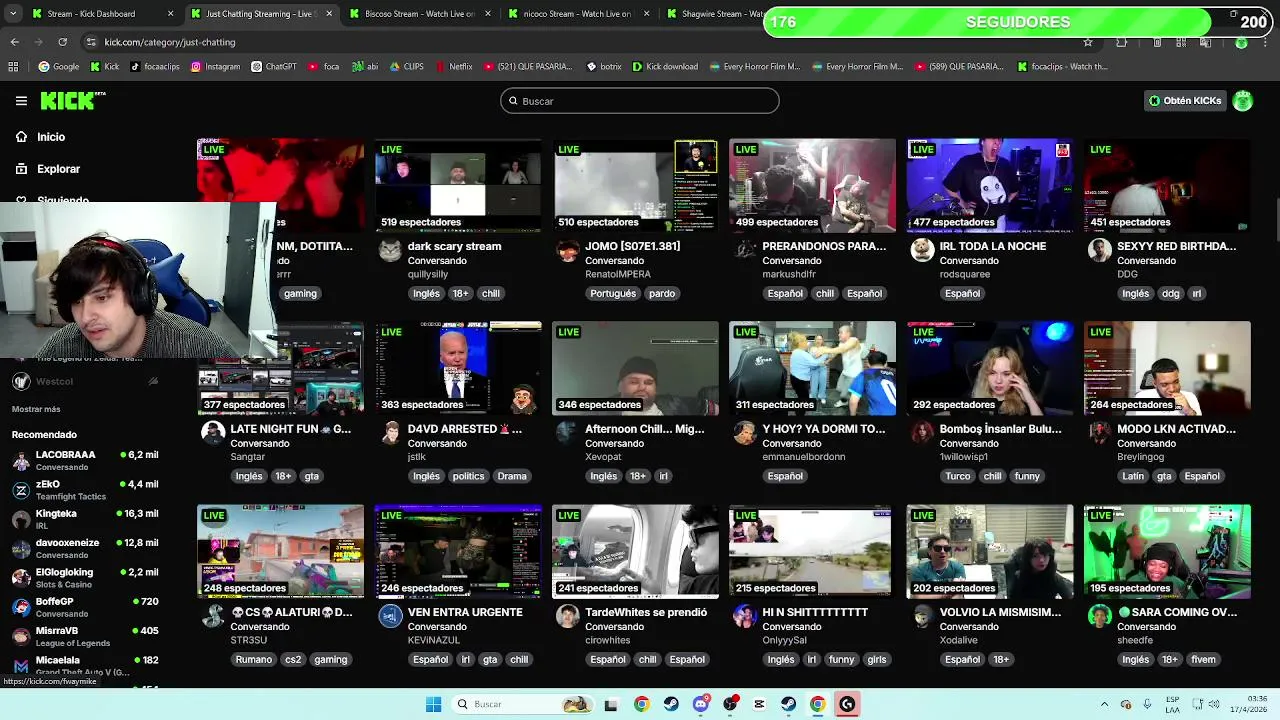Expand Mostrar más in sidebar
The height and width of the screenshot is (720, 1280).
36,409
